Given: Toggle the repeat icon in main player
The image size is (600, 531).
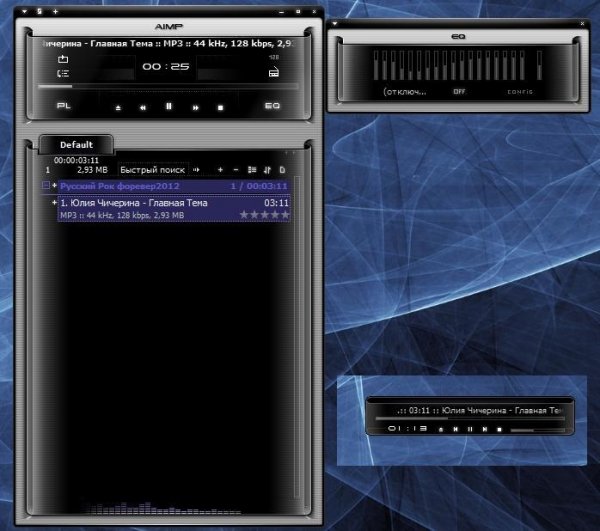Looking at the screenshot, I should point(63,59).
